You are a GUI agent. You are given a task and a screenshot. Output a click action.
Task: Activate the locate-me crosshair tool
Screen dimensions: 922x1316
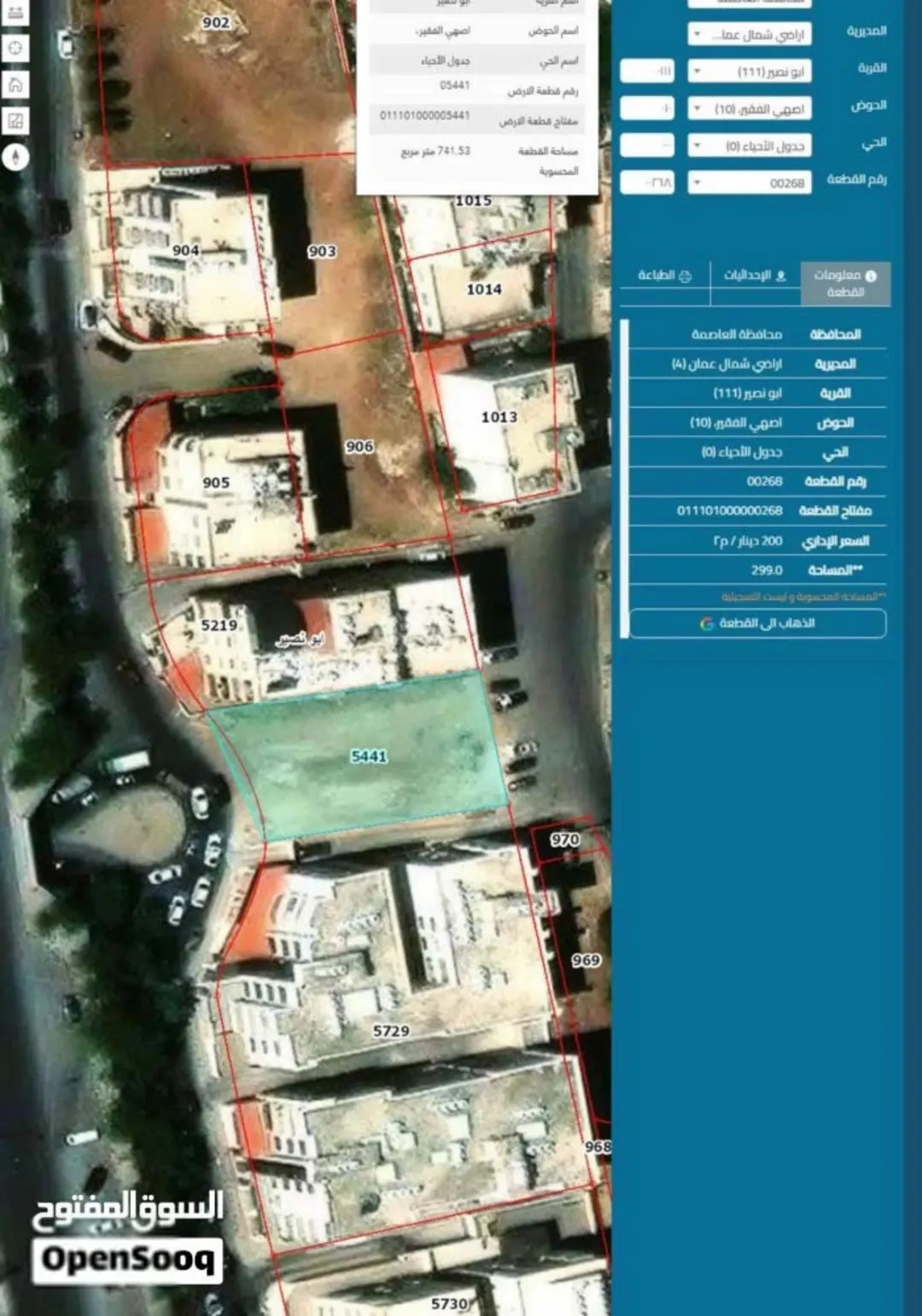[x=15, y=48]
